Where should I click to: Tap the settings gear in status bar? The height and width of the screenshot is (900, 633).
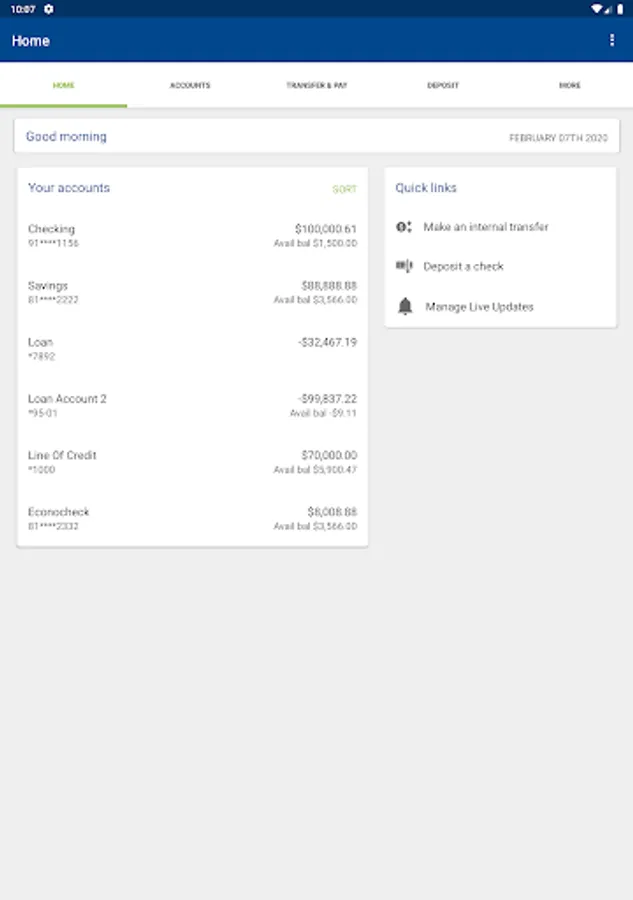[49, 9]
